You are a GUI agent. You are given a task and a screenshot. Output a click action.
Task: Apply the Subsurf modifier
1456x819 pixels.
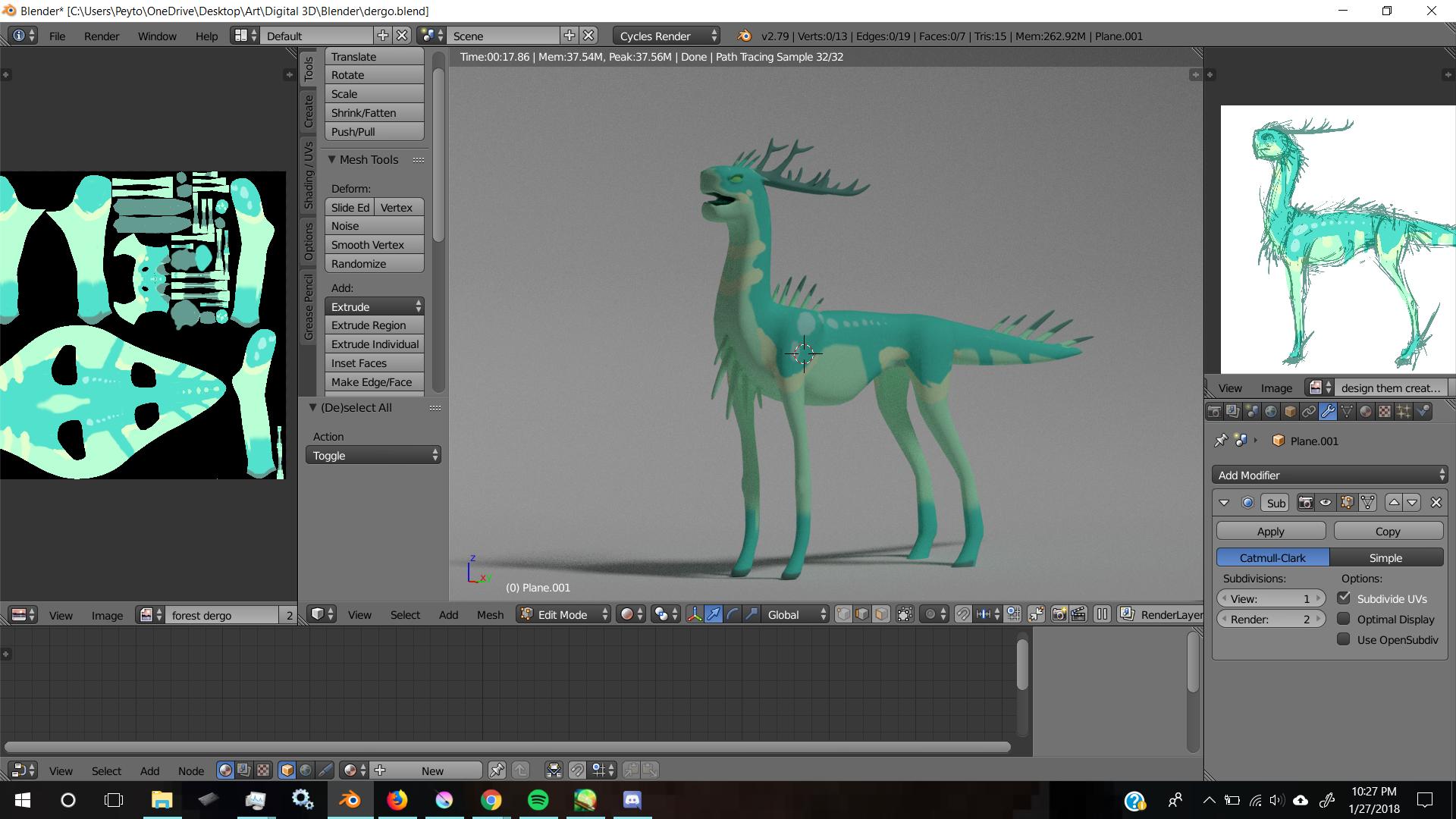(1271, 531)
